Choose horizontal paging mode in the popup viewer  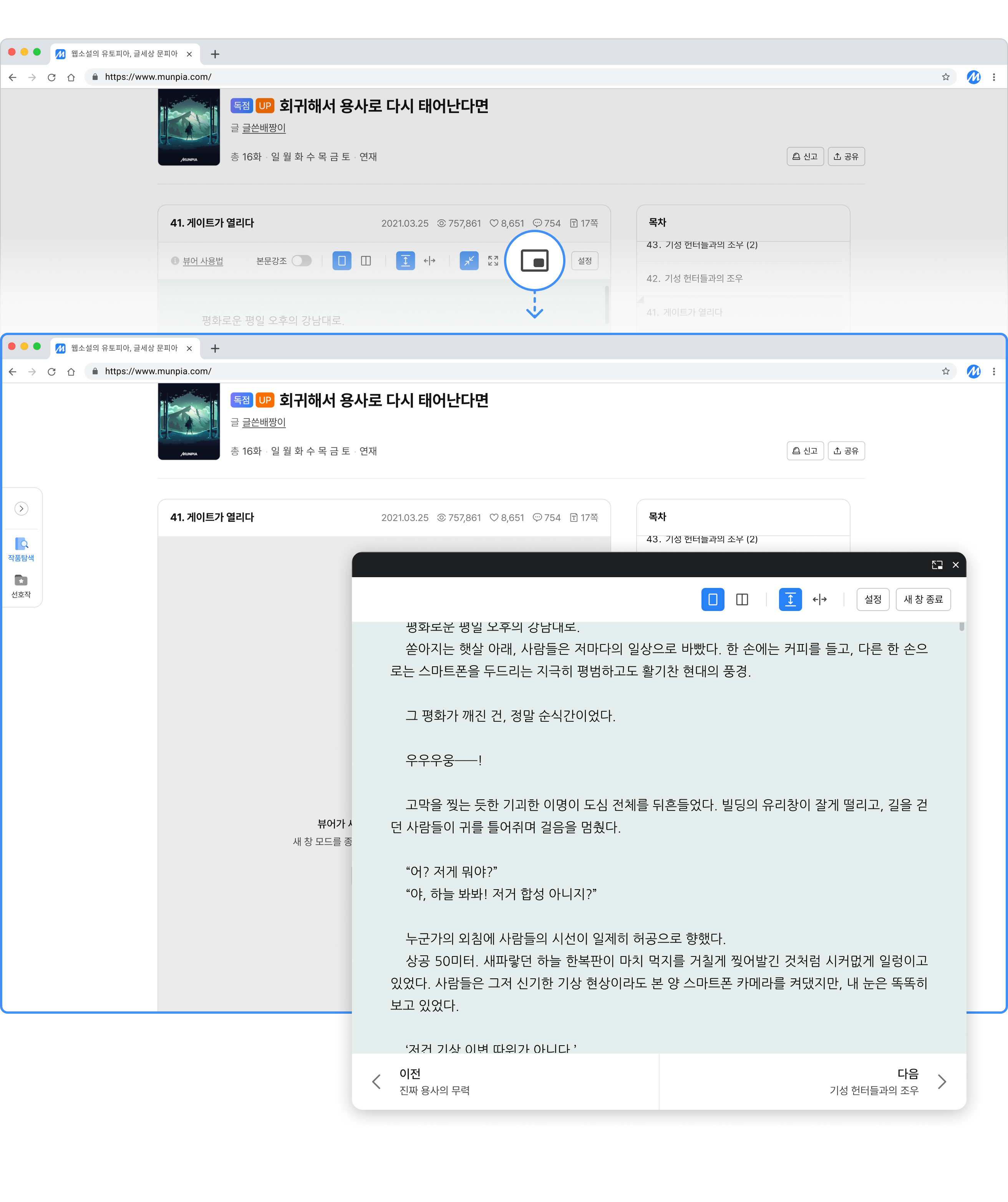pyautogui.click(x=820, y=600)
